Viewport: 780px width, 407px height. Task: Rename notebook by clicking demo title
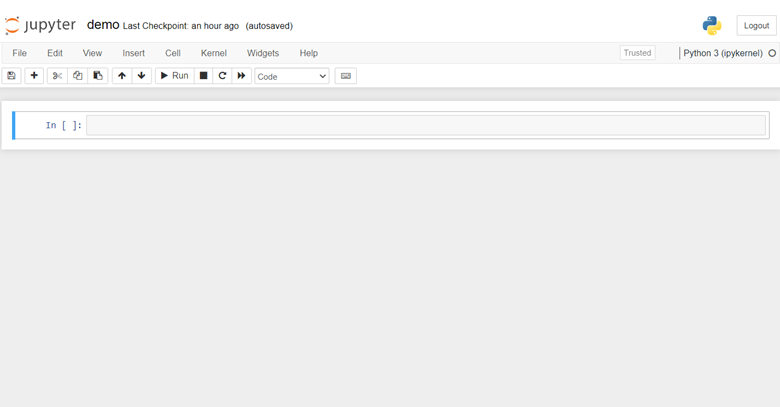(103, 25)
